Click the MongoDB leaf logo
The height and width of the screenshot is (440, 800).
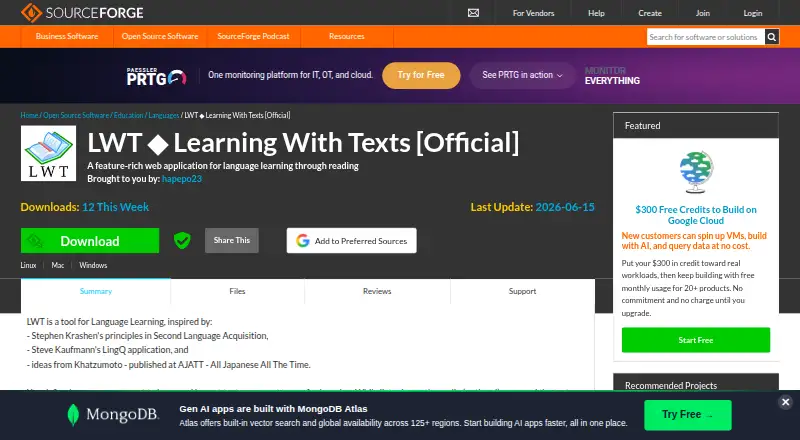pyautogui.click(x=73, y=414)
